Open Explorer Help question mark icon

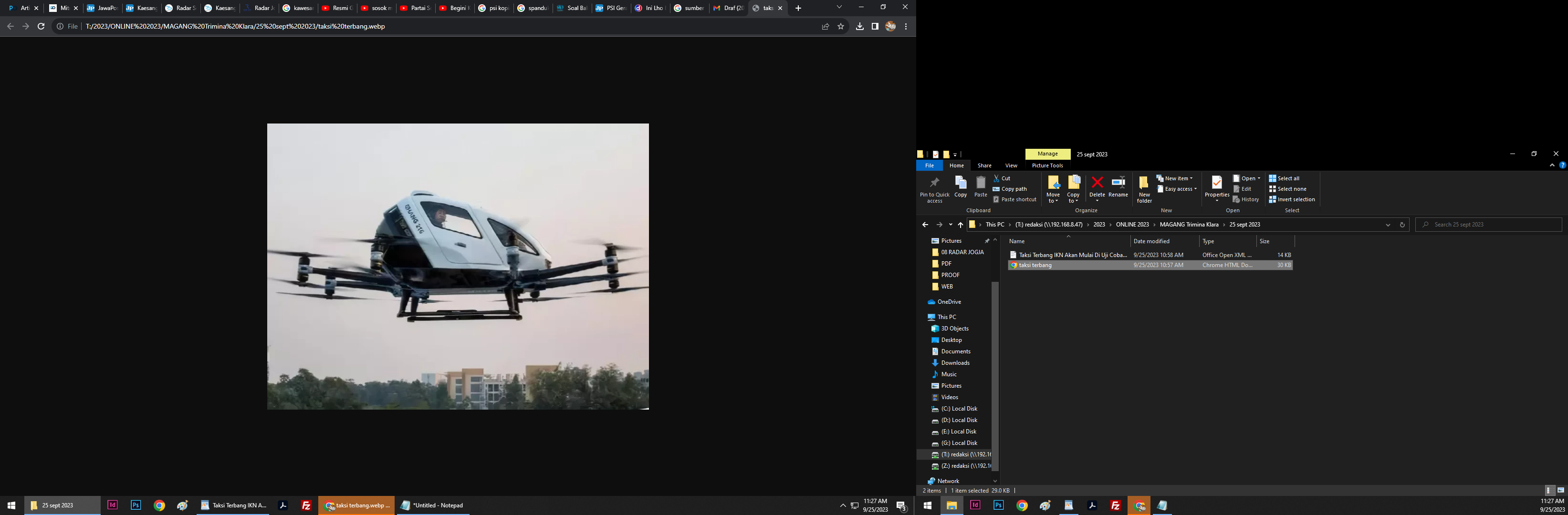[x=1562, y=165]
